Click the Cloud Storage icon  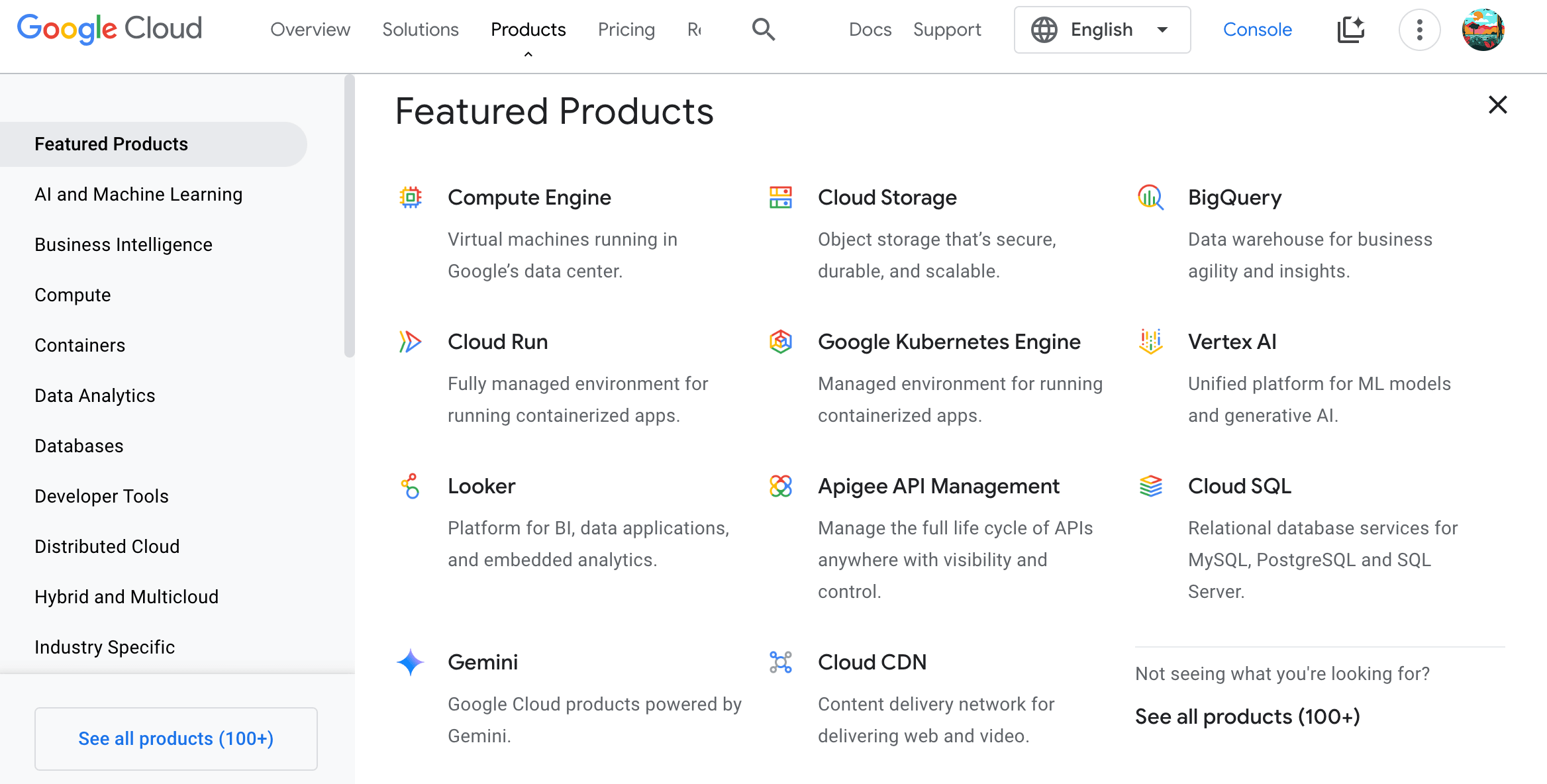pyautogui.click(x=781, y=197)
